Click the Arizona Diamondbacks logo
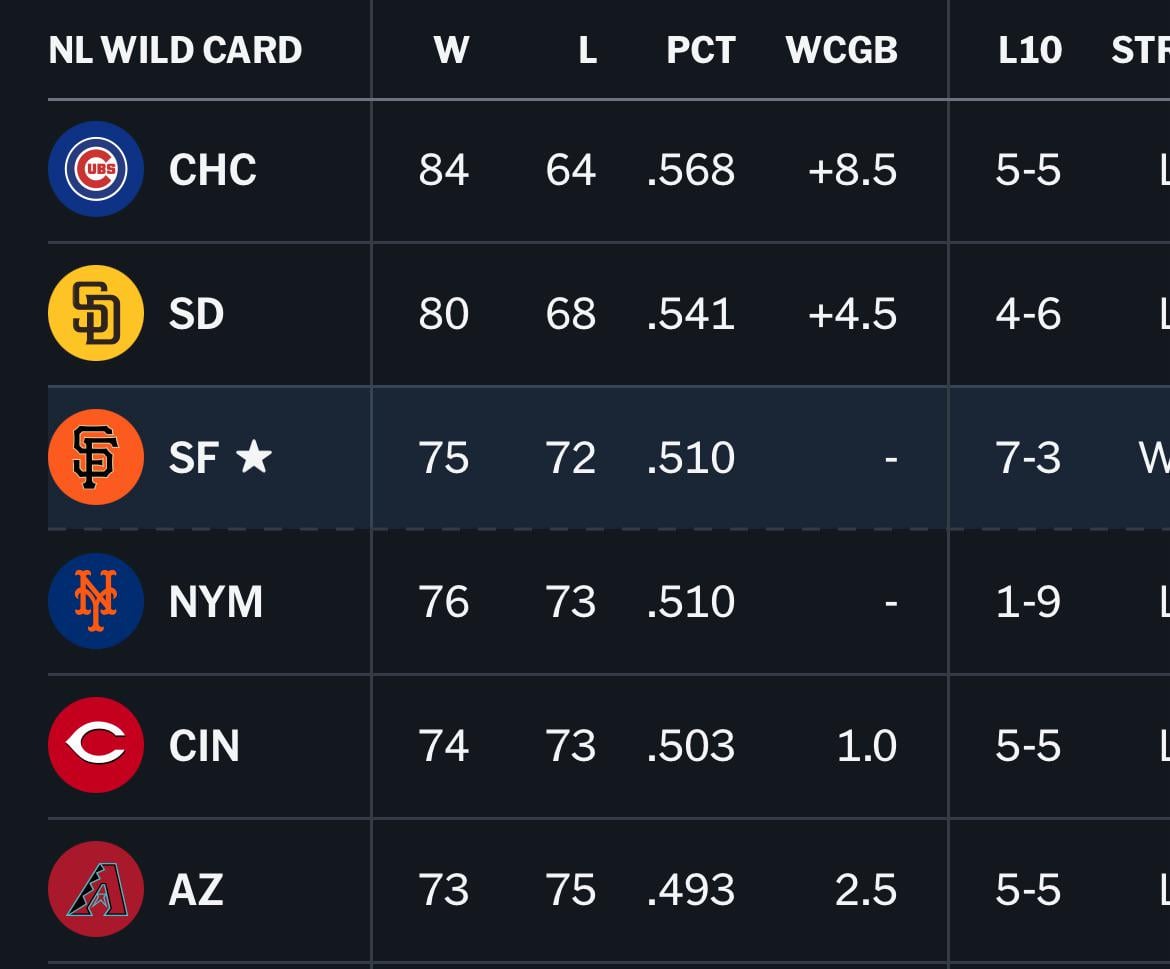 point(96,889)
